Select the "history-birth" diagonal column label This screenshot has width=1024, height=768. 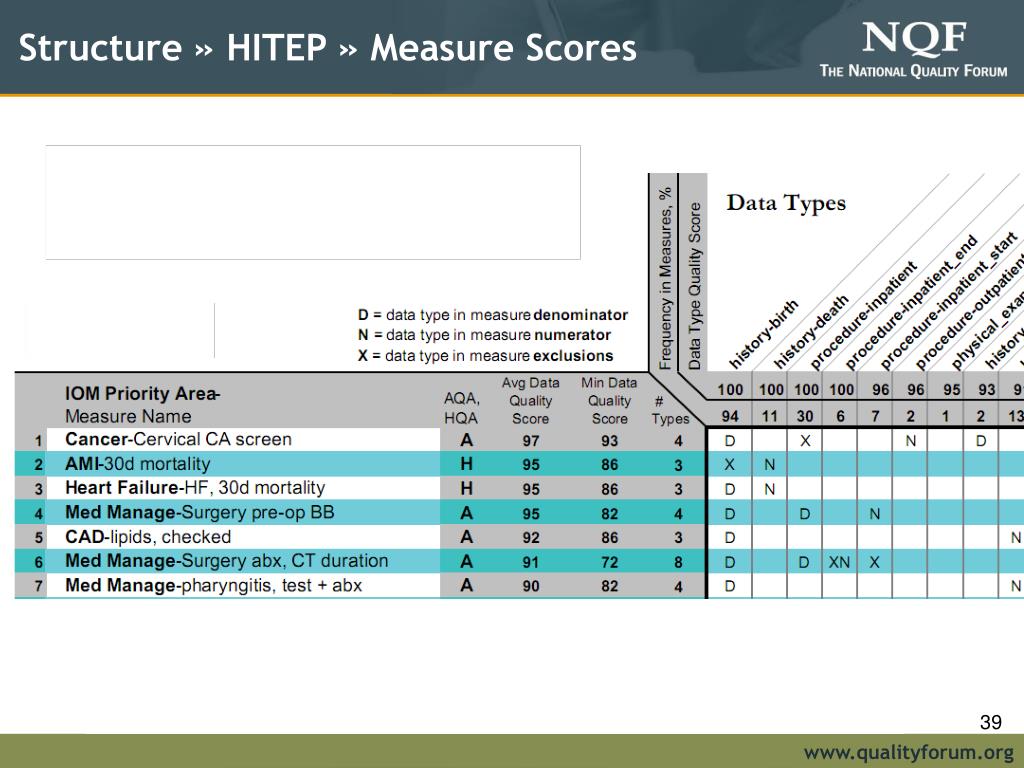click(763, 334)
